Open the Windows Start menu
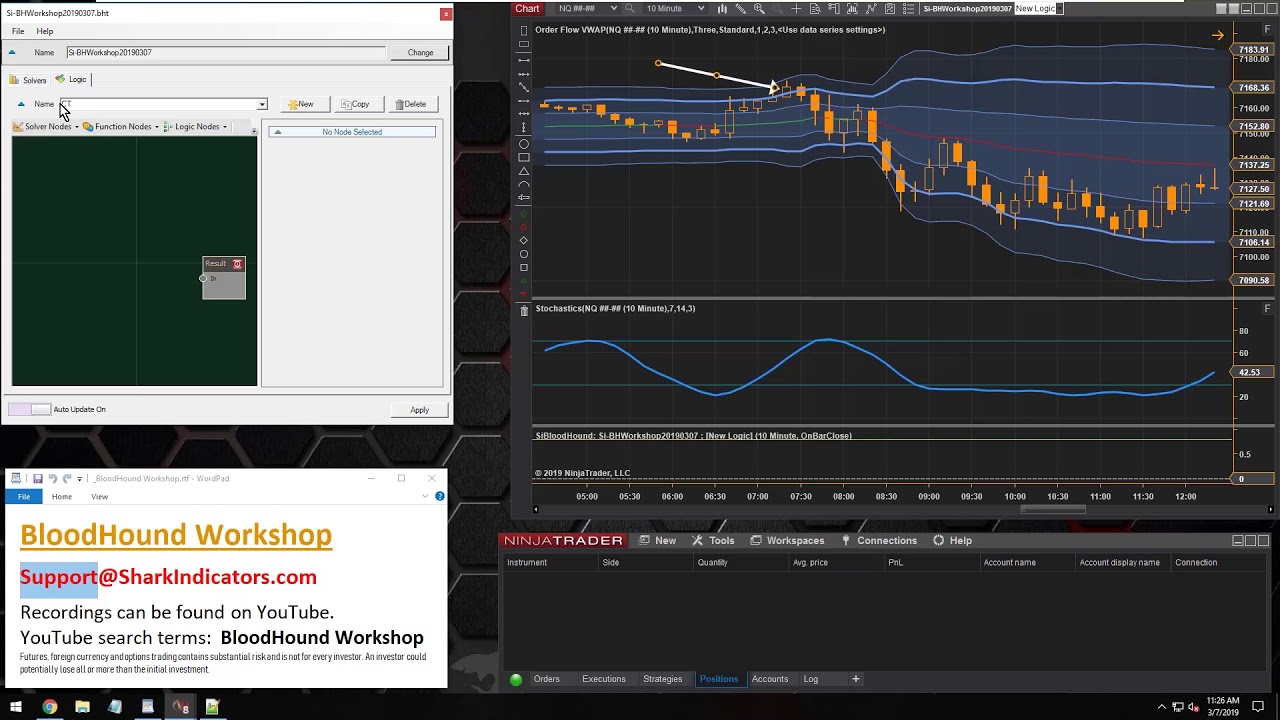Viewport: 1280px width, 720px height. point(16,707)
